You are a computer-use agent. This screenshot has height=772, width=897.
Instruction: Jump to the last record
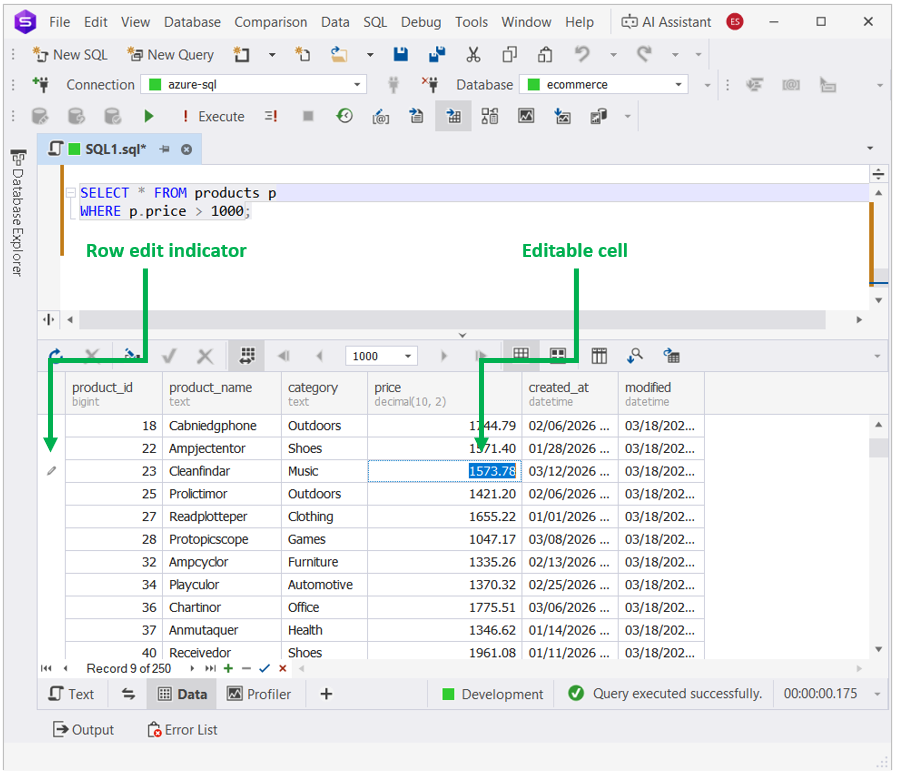(x=211, y=668)
